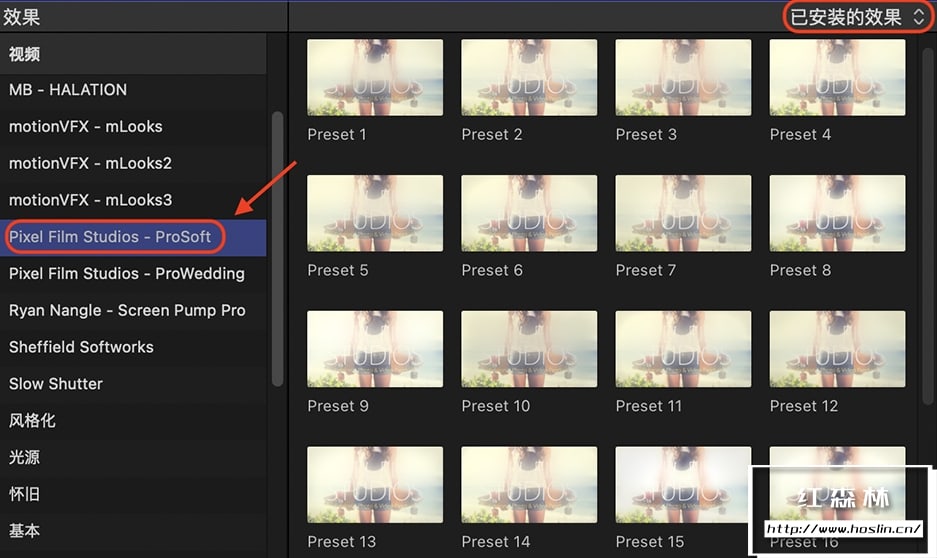Select the Preset 5 thumbnail
The width and height of the screenshot is (937, 558).
click(375, 213)
